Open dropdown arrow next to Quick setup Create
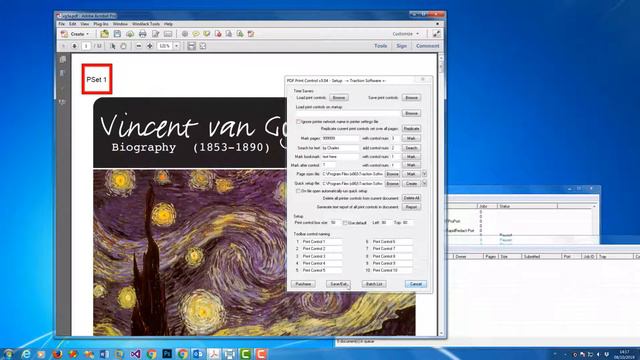Image resolution: width=640 pixels, height=360 pixels. [424, 184]
